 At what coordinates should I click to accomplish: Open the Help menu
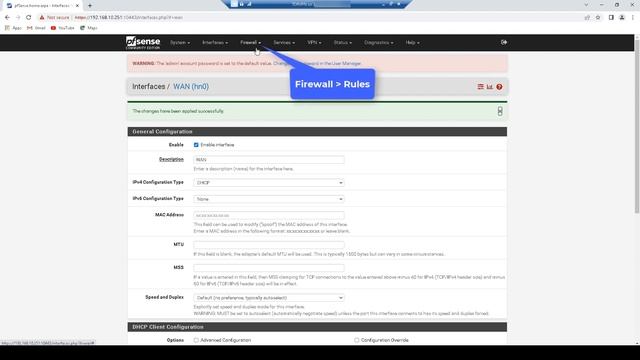pyautogui.click(x=412, y=42)
